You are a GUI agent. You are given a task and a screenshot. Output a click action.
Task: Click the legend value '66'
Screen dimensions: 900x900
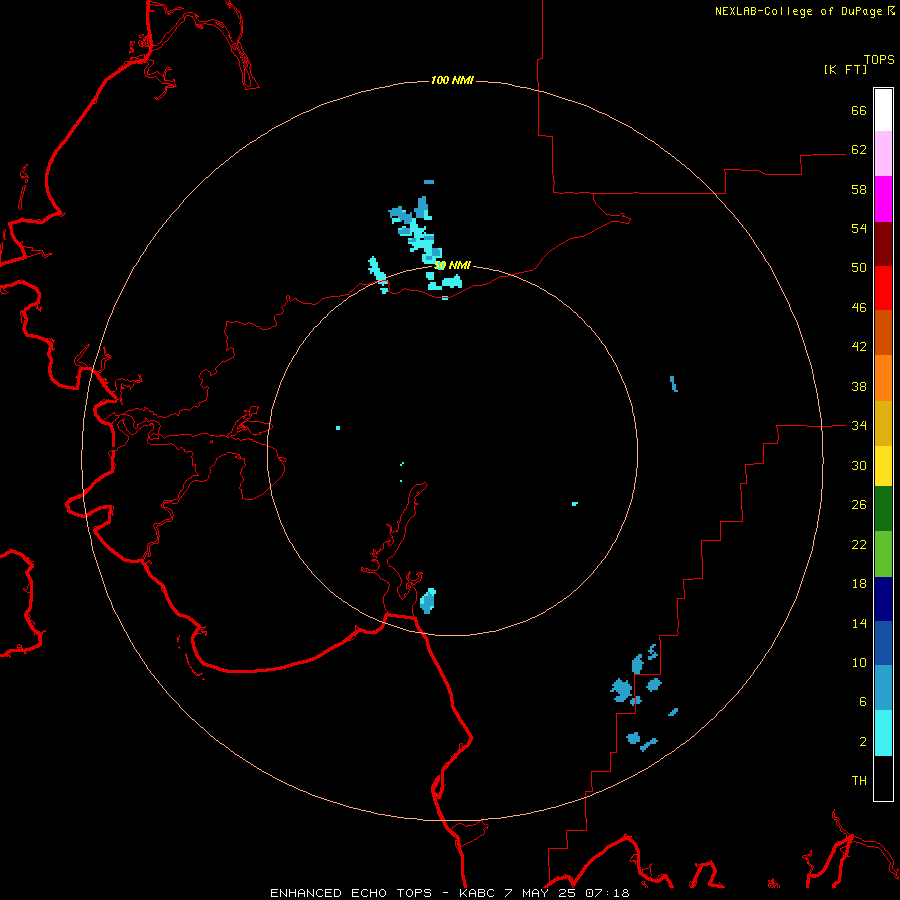point(859,110)
